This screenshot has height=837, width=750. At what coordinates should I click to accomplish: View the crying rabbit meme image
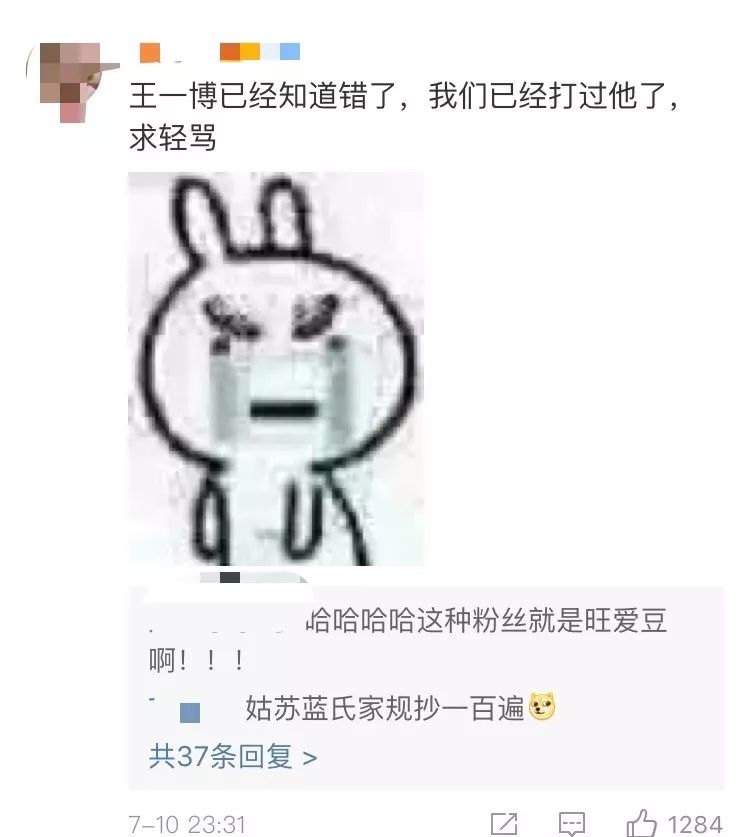[x=276, y=368]
